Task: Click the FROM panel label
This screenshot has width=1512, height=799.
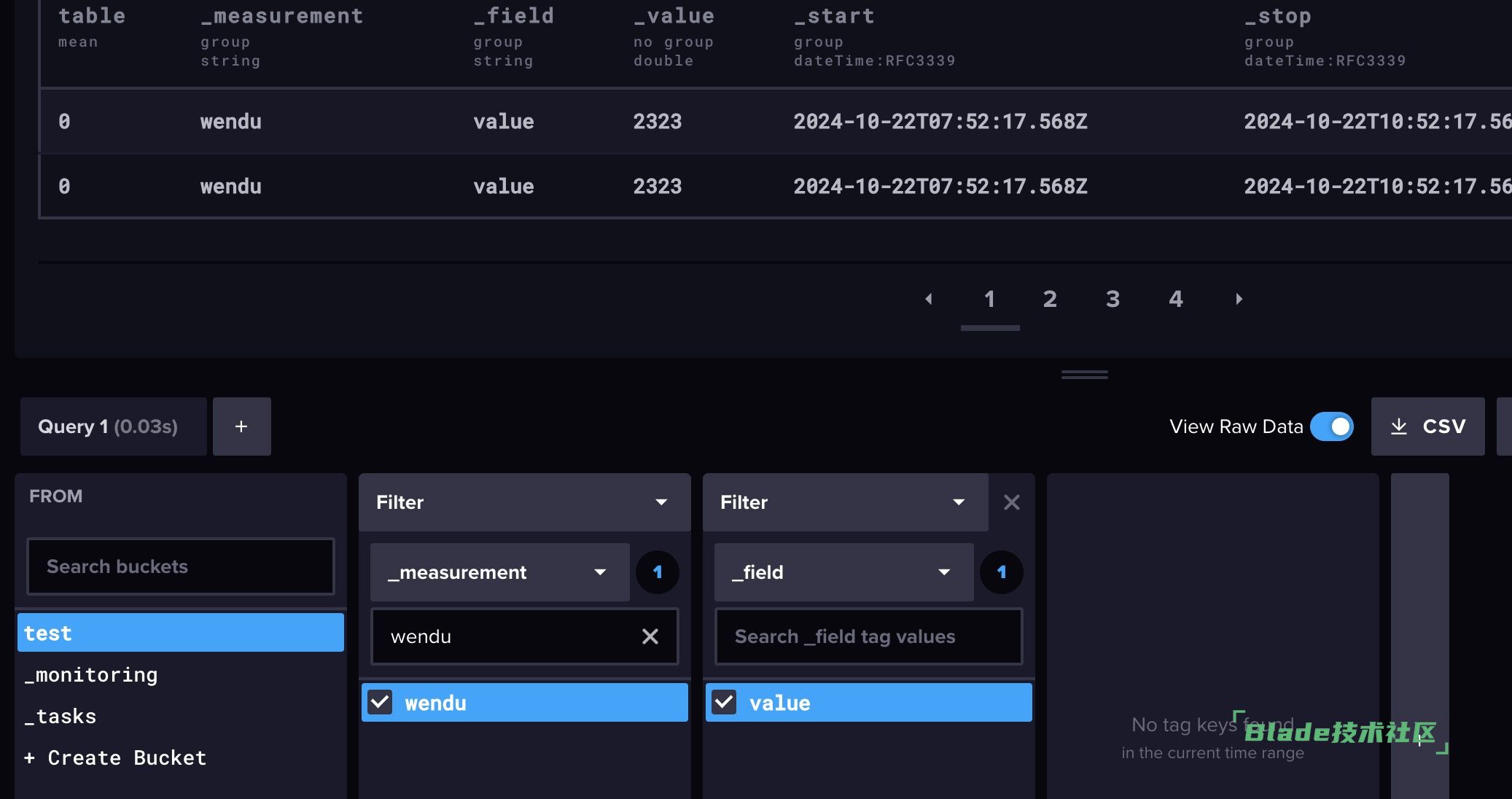Action: click(56, 496)
